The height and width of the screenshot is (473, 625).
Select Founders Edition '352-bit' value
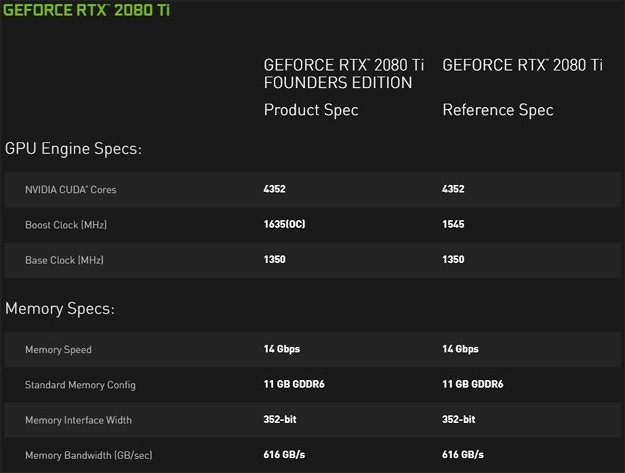coord(280,420)
